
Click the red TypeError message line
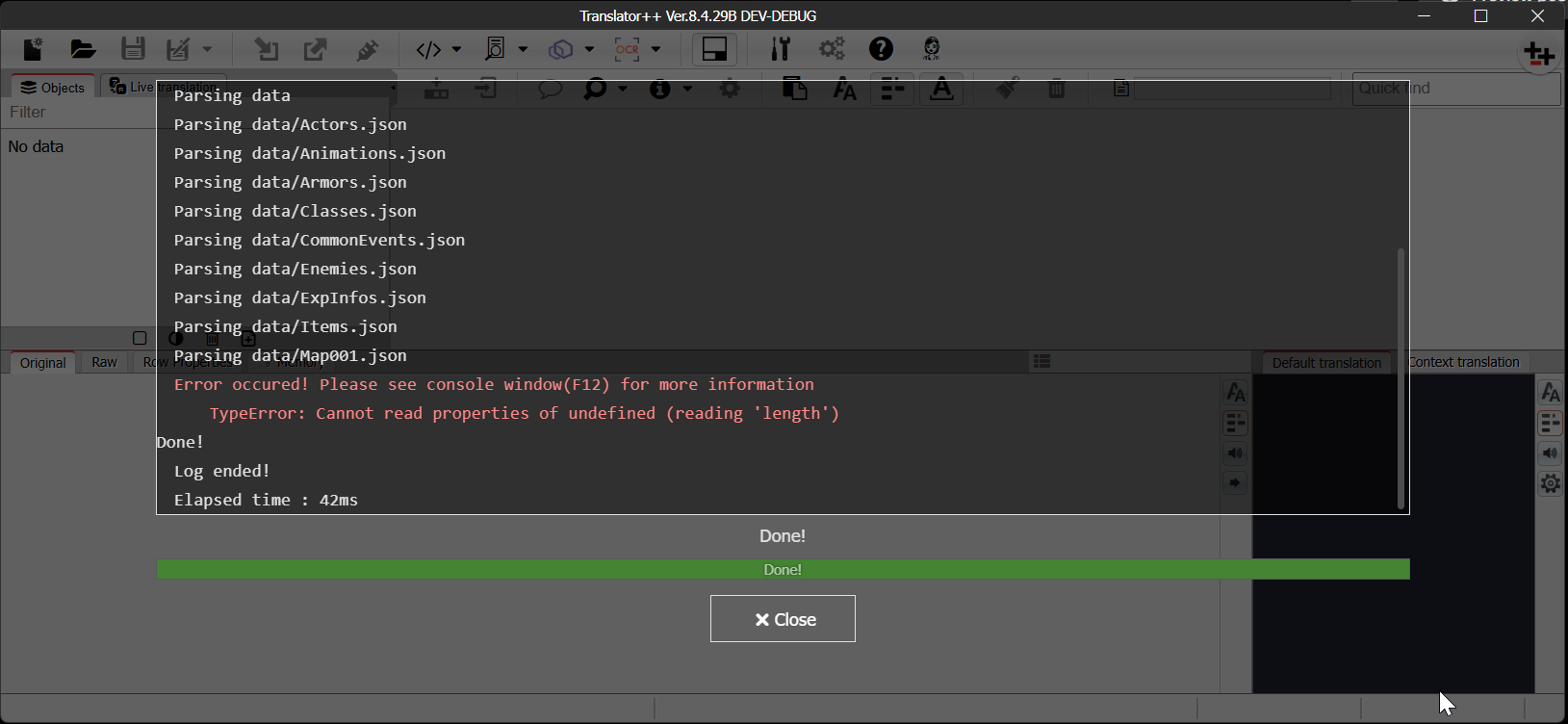[x=525, y=414]
